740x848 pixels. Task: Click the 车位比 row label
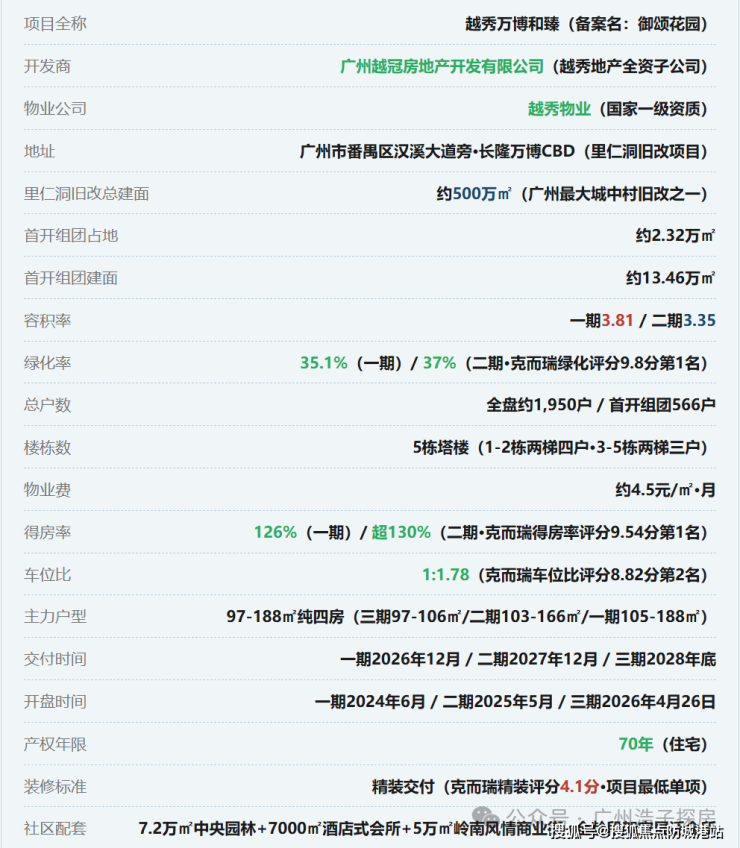point(47,574)
